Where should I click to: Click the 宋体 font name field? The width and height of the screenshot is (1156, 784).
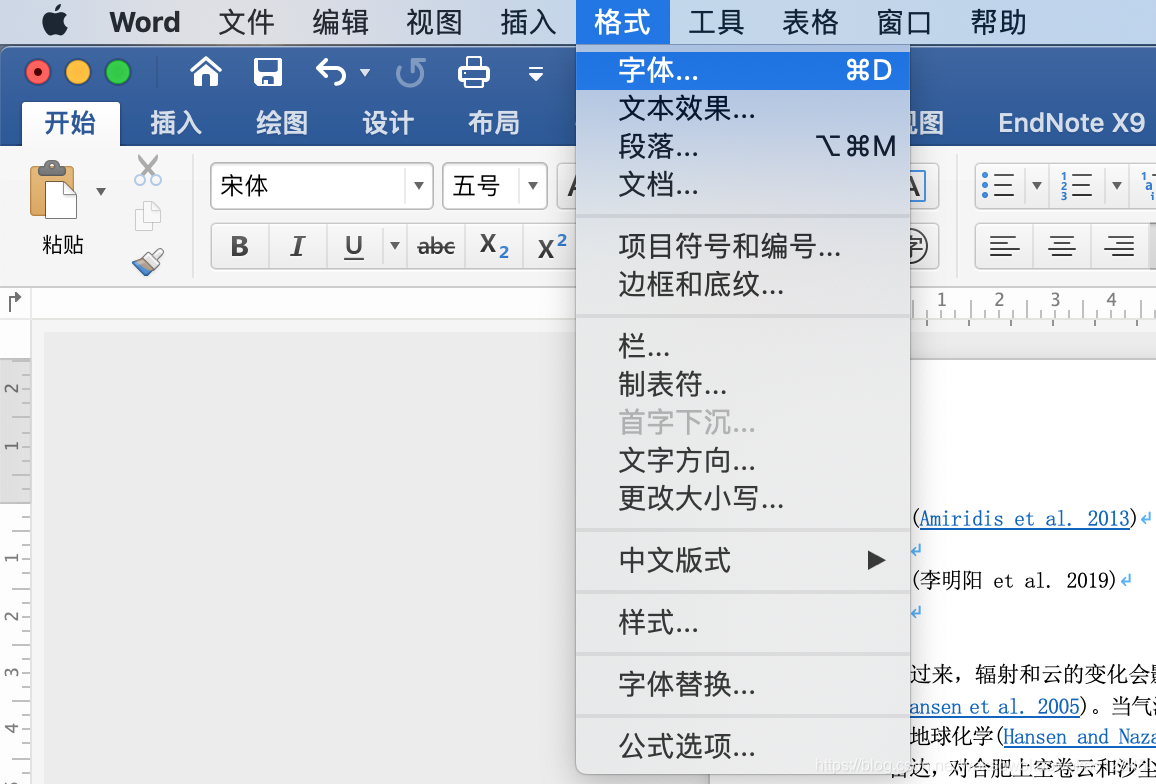[x=308, y=186]
